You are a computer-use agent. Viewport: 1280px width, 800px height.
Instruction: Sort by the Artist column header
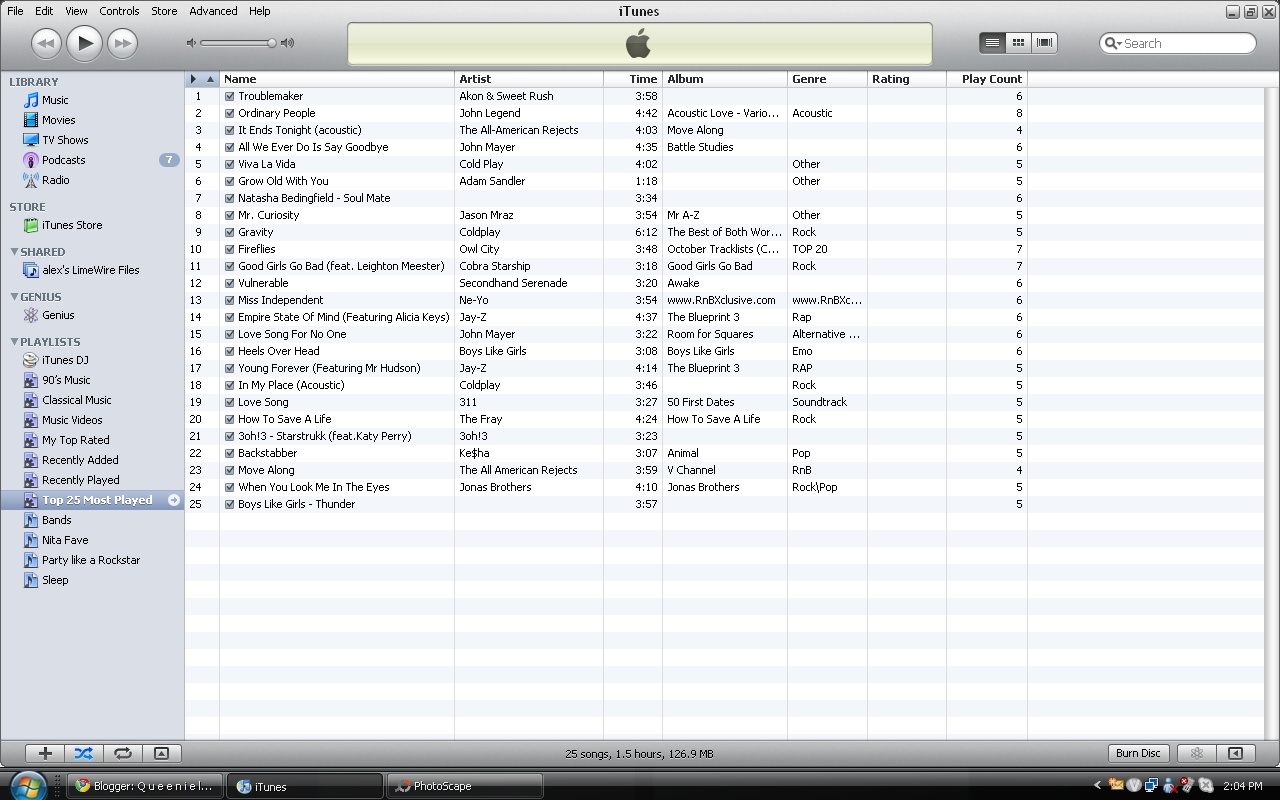(529, 79)
